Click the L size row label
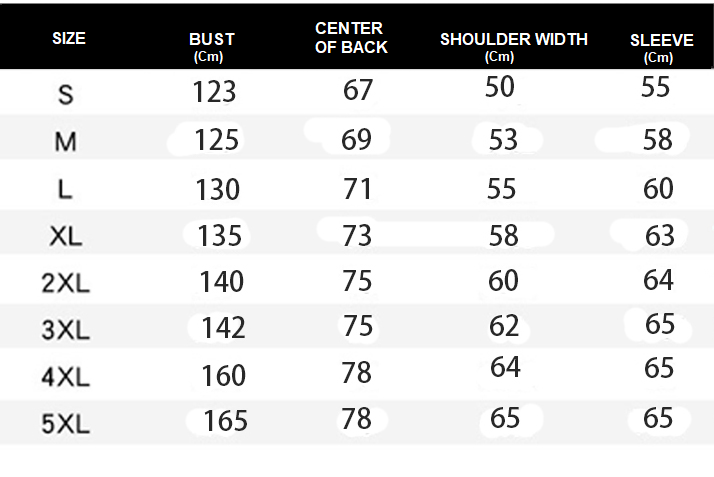 tap(66, 189)
